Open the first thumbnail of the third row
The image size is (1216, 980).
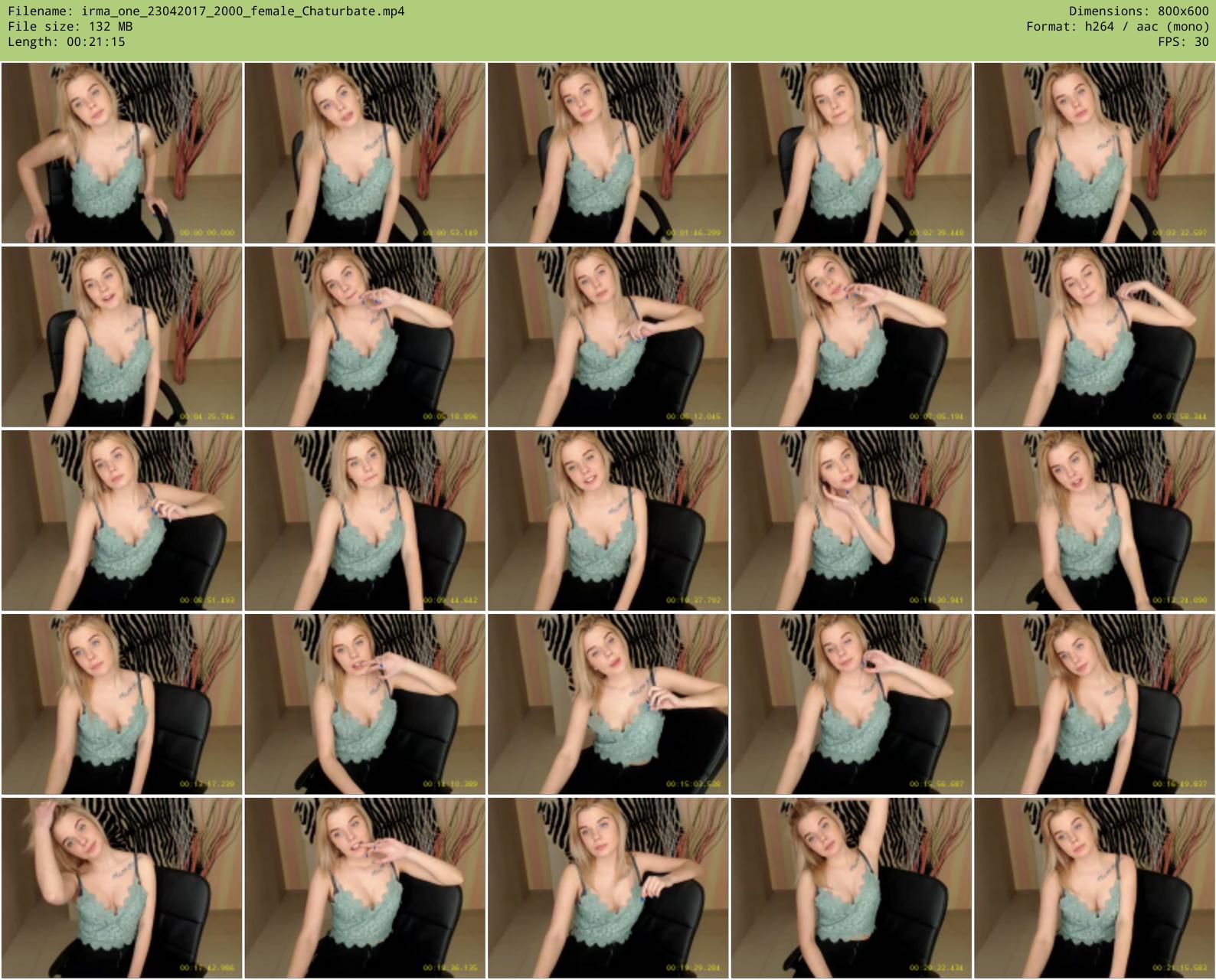click(122, 521)
